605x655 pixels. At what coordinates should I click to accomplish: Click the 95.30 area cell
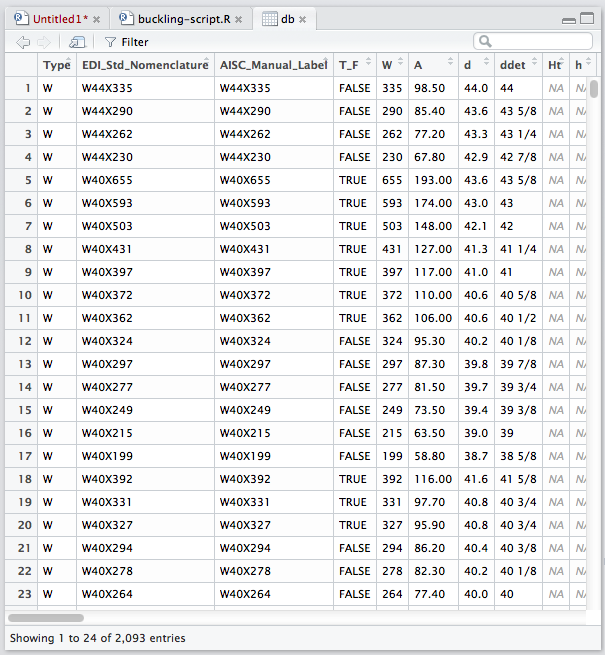pyautogui.click(x=433, y=341)
